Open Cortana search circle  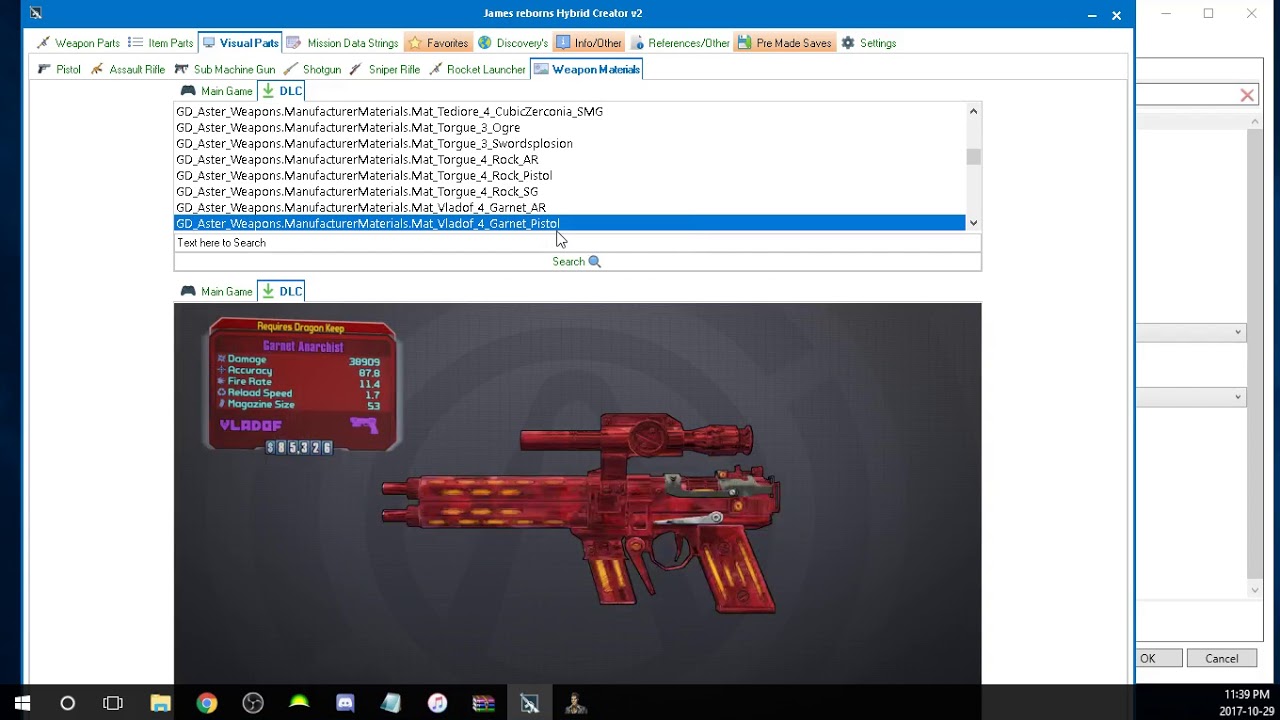(x=67, y=703)
